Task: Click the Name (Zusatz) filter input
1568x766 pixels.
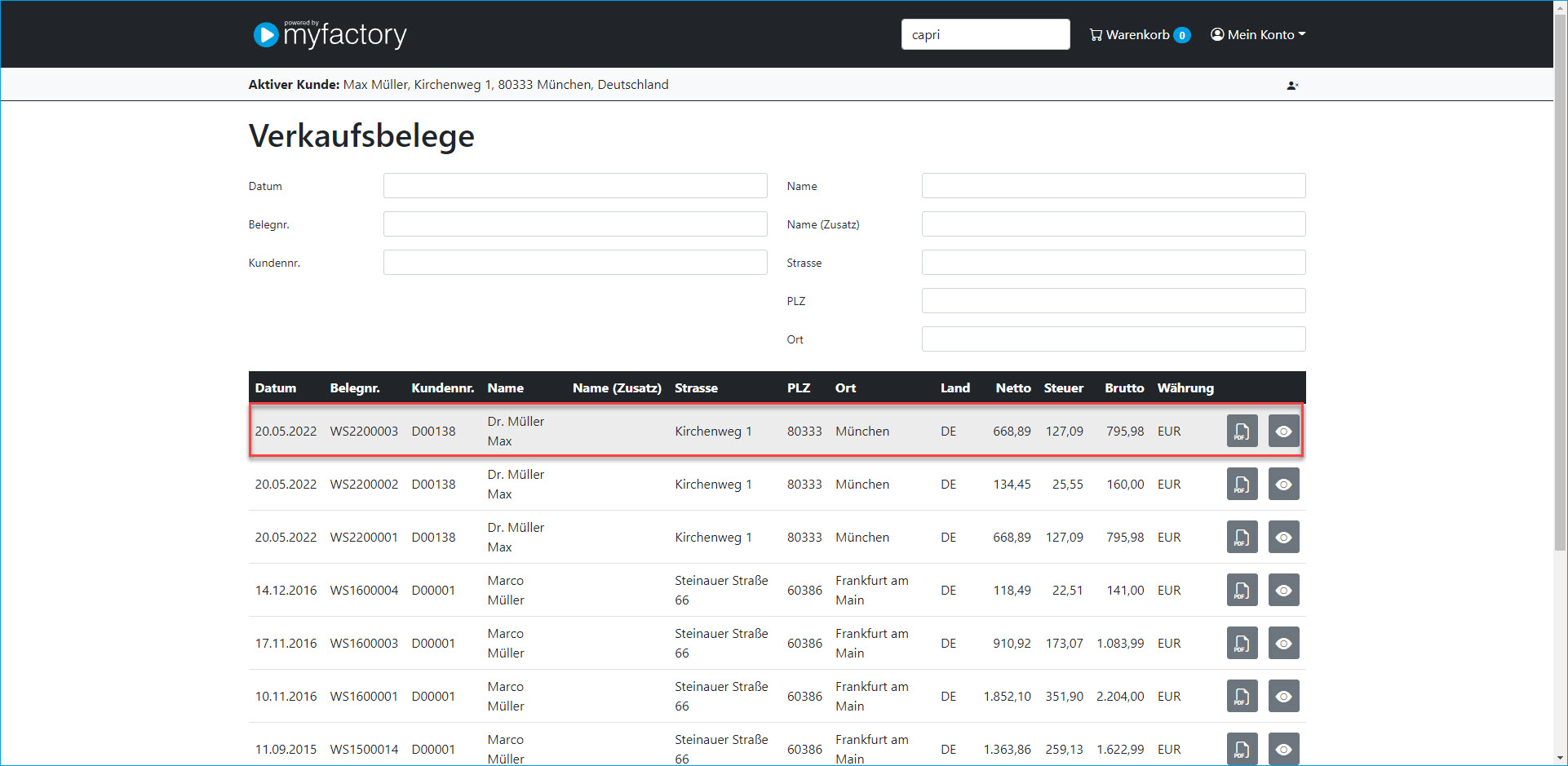Action: 1114,224
